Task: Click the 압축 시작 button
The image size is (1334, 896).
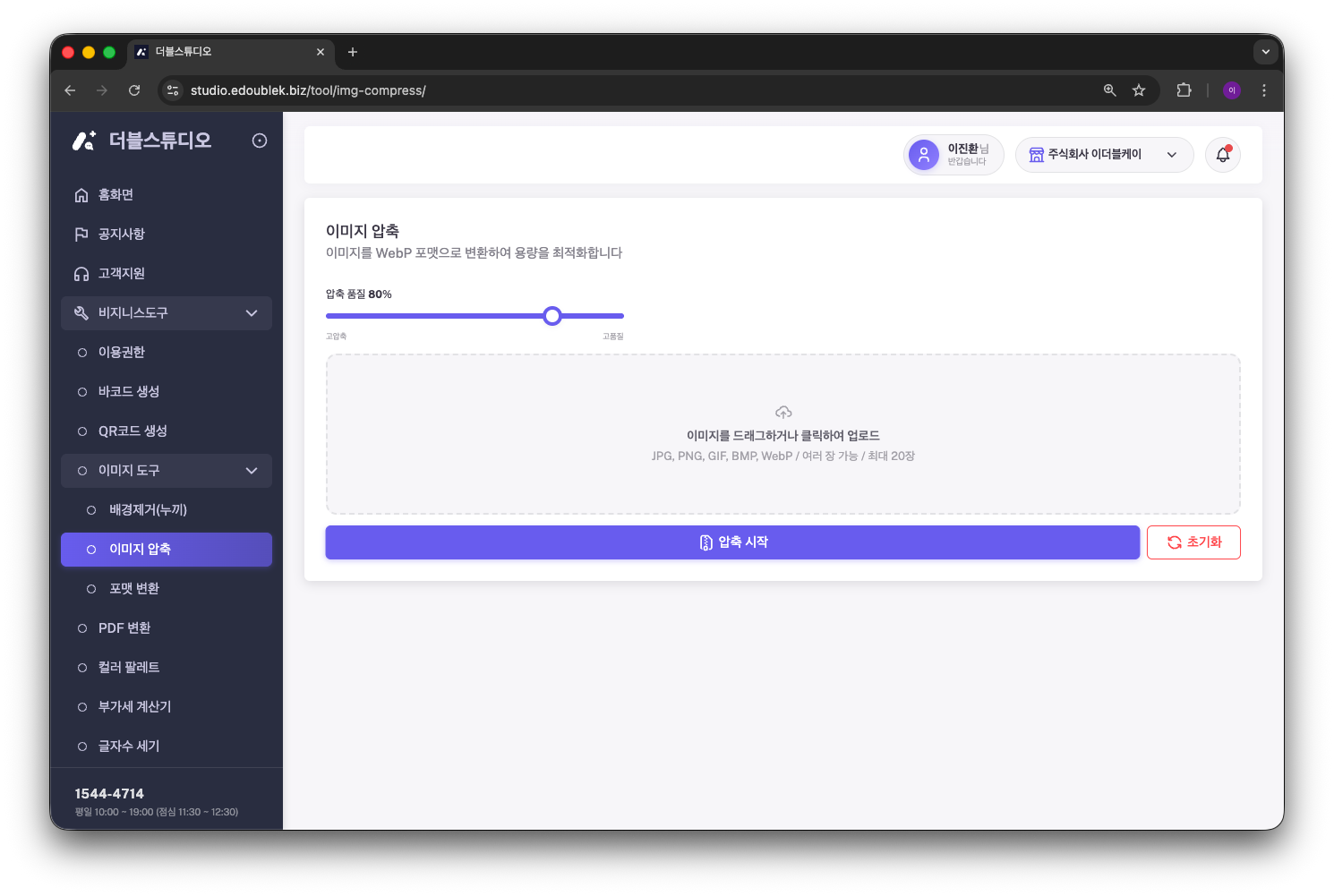Action: [x=732, y=542]
